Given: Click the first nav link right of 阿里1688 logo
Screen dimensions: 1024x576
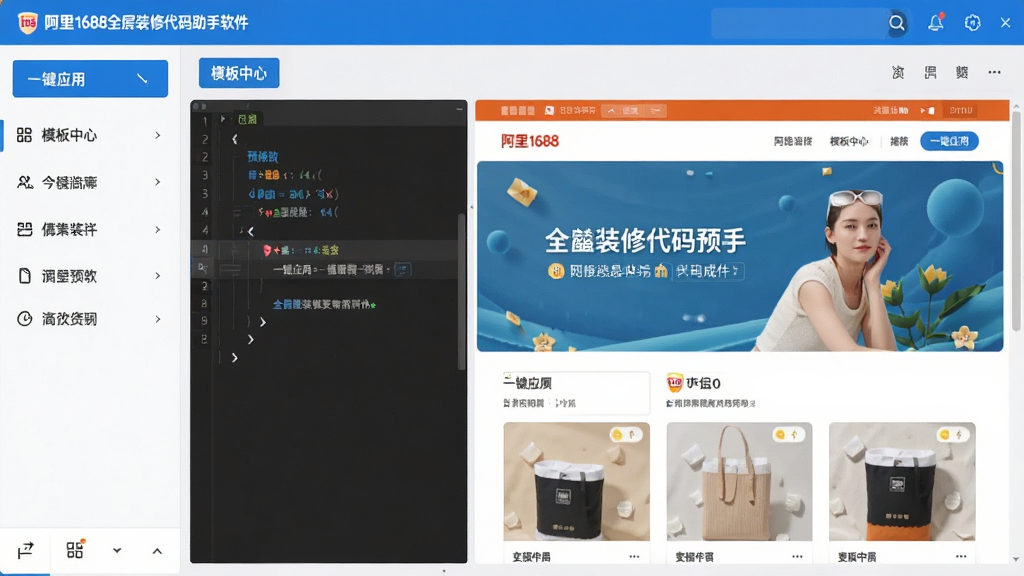Looking at the screenshot, I should 793,141.
